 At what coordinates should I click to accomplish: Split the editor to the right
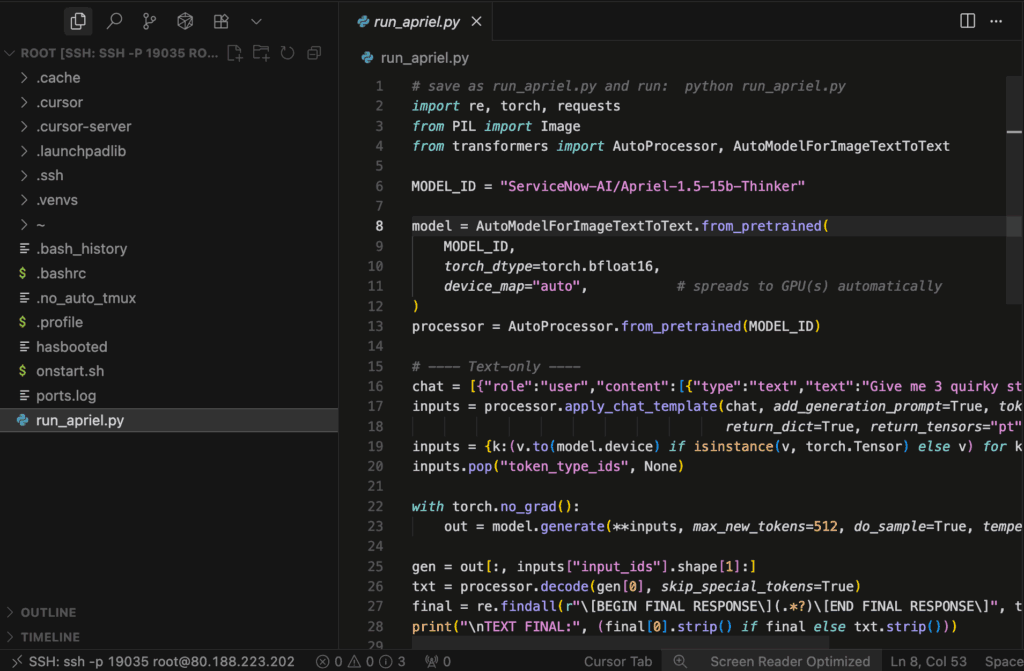coord(967,21)
